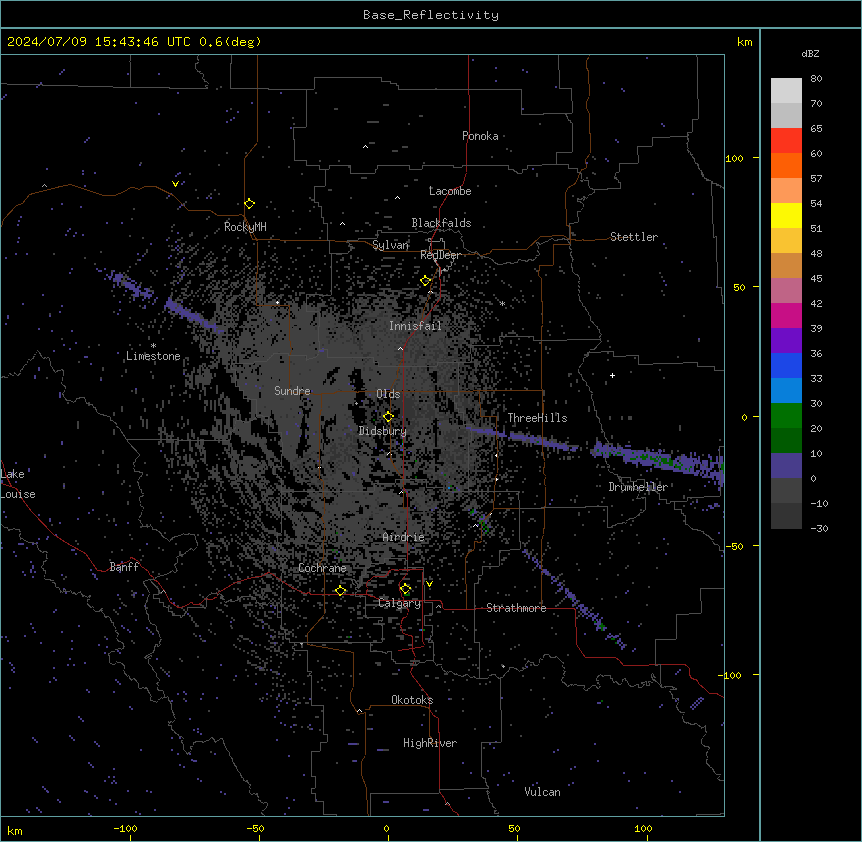Pick the magenta 42-39 dBZ legend swatch

(x=786, y=315)
